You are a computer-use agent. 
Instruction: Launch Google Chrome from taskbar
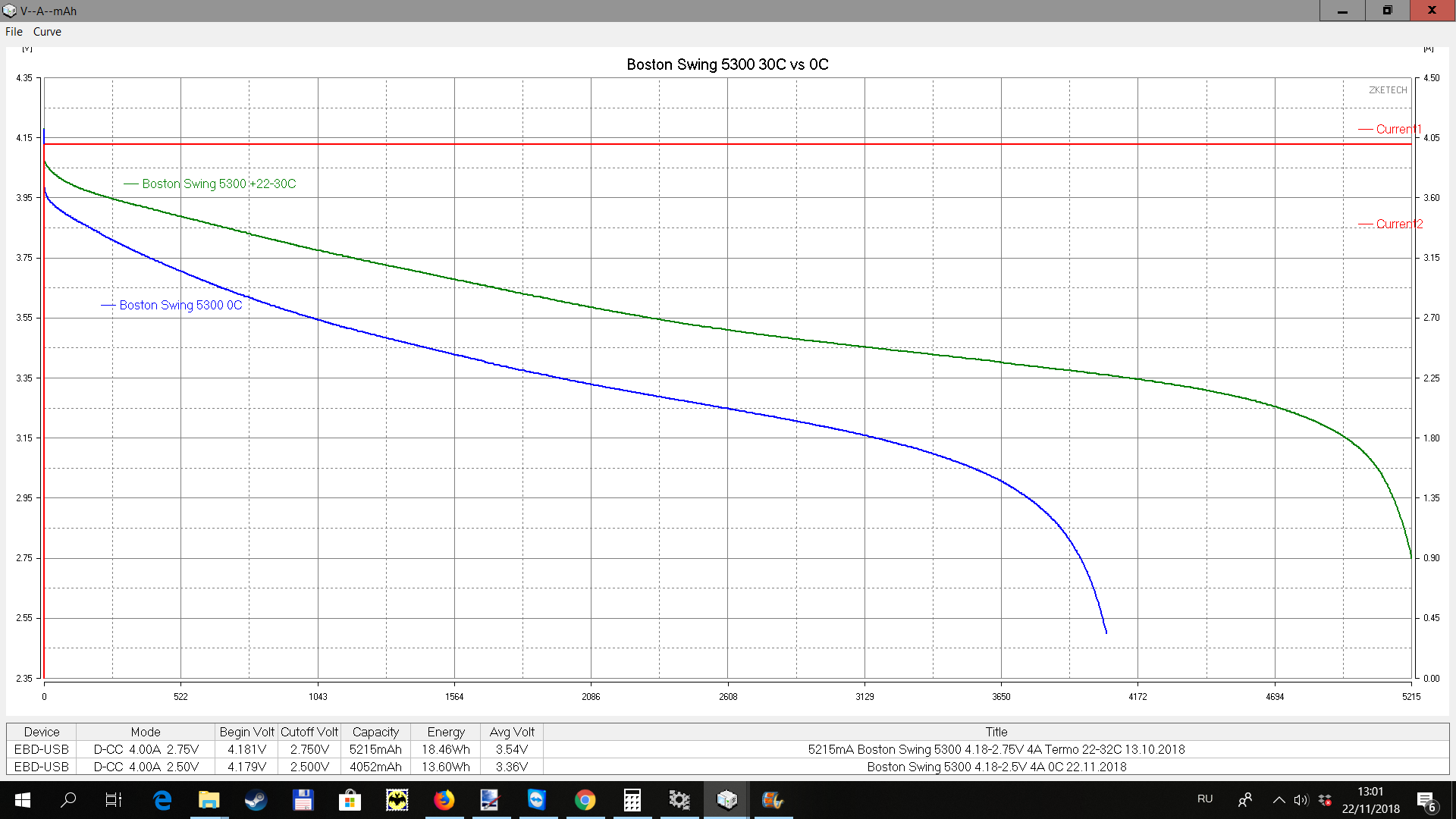tap(585, 800)
